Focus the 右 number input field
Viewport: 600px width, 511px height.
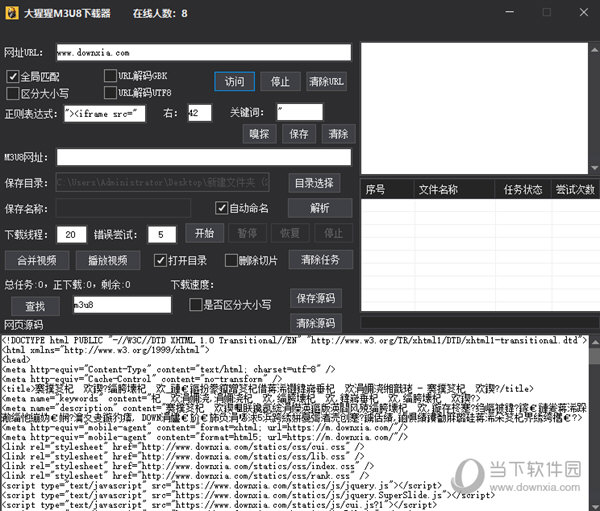point(199,113)
